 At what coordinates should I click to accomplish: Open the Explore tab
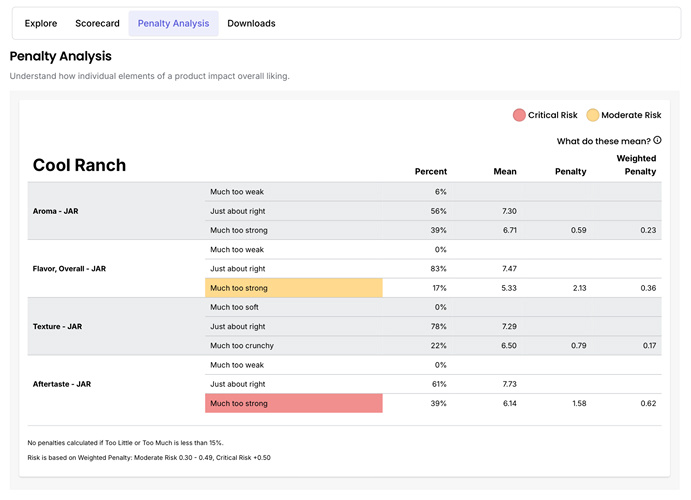click(41, 23)
